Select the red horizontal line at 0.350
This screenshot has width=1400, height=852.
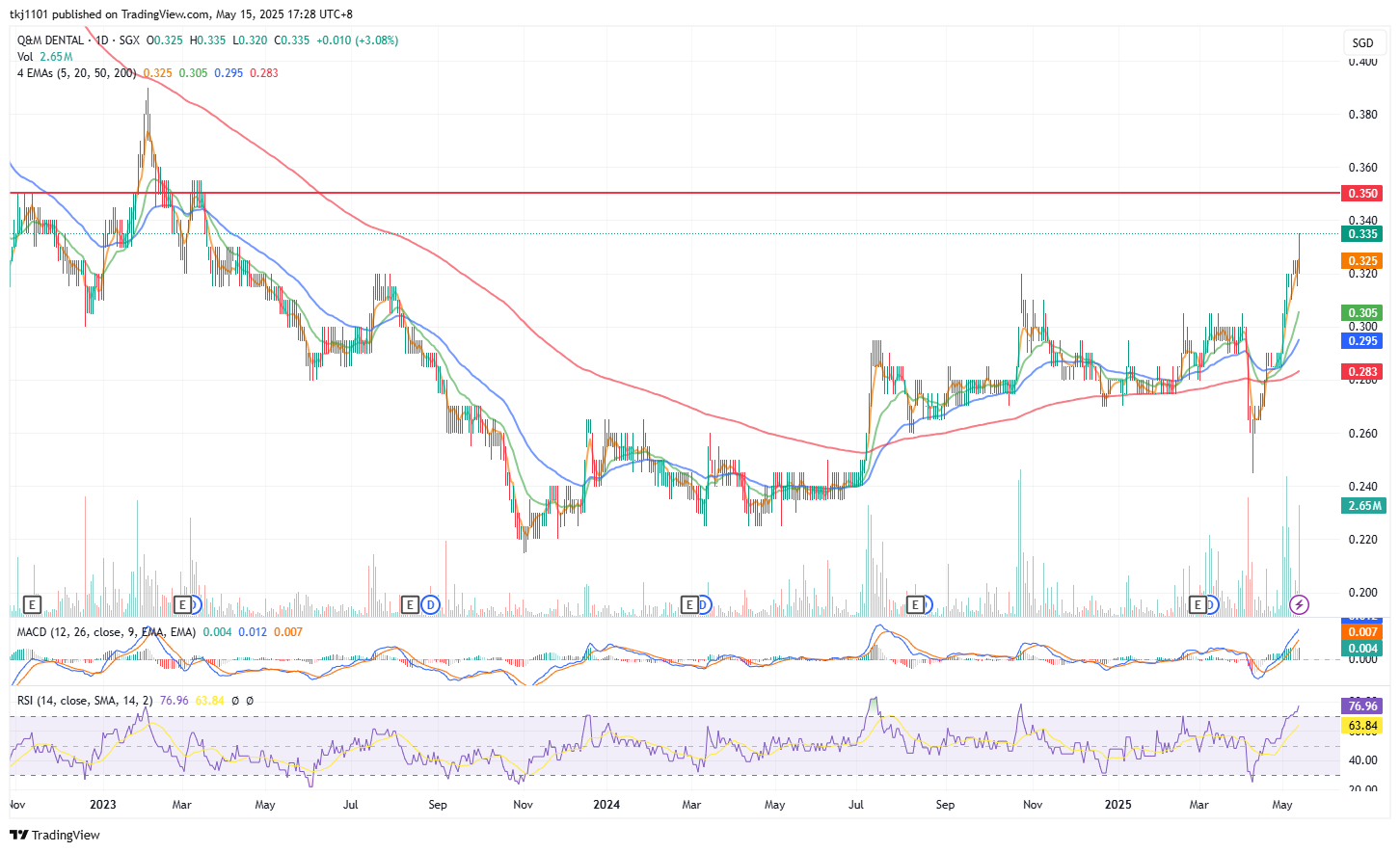[675, 193]
